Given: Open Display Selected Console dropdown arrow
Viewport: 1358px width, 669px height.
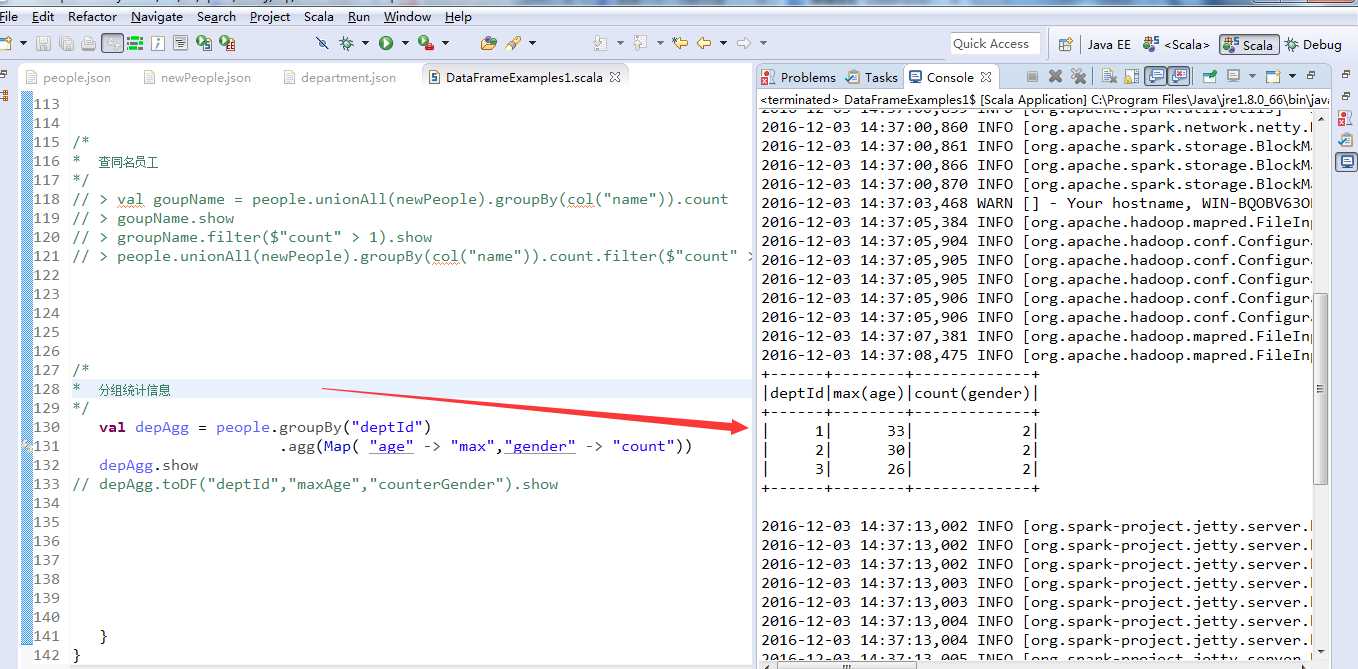Looking at the screenshot, I should pos(1252,76).
